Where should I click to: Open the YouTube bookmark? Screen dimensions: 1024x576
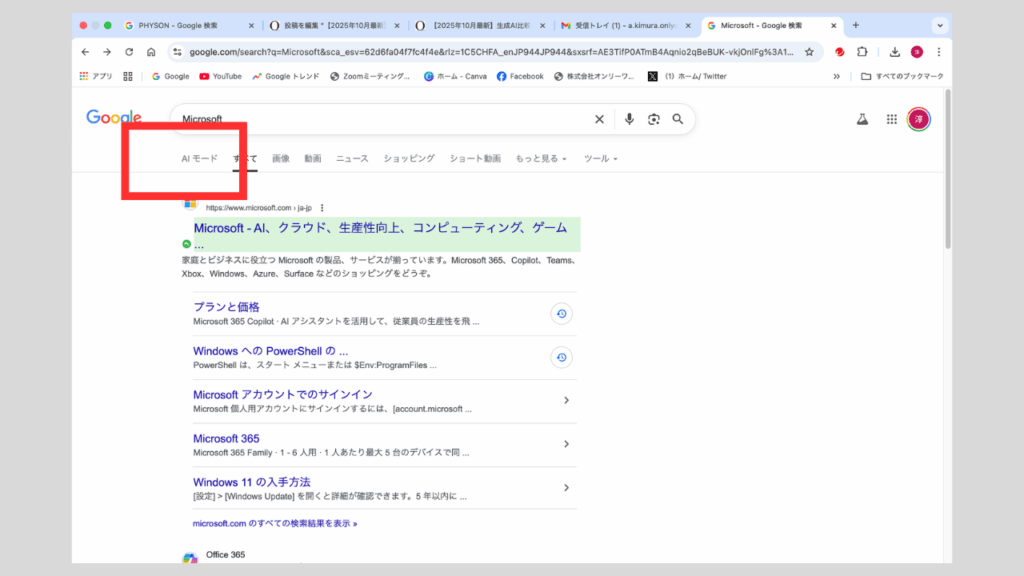[220, 76]
